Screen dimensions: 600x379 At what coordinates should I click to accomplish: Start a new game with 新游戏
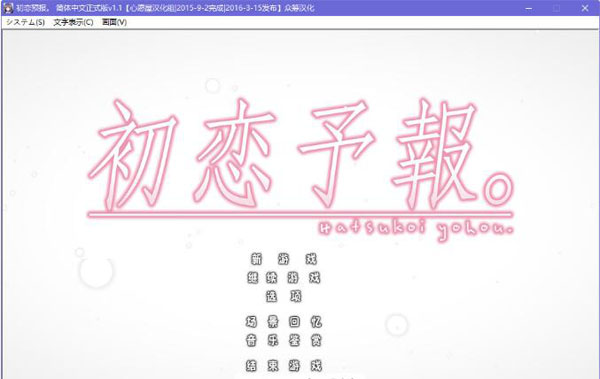pyautogui.click(x=284, y=259)
